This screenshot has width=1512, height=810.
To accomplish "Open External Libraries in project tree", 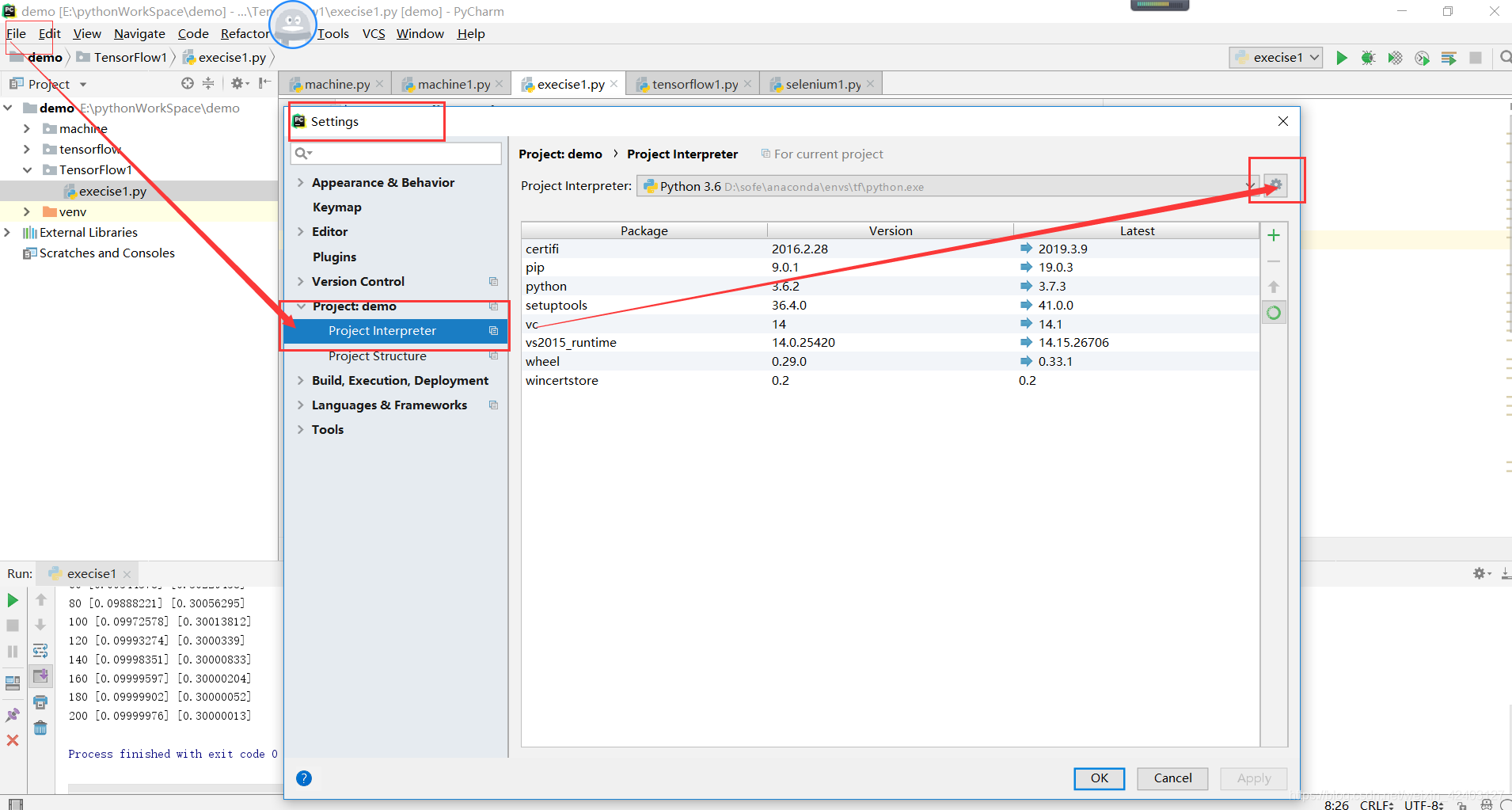I will [88, 232].
